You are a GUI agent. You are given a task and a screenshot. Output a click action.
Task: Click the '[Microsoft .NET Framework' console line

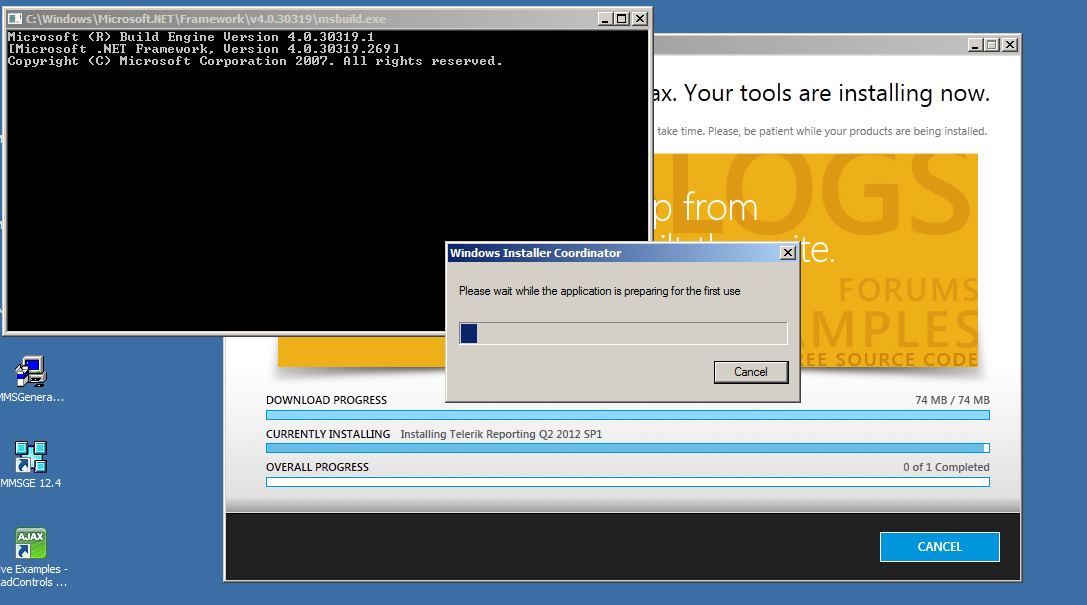tap(204, 49)
